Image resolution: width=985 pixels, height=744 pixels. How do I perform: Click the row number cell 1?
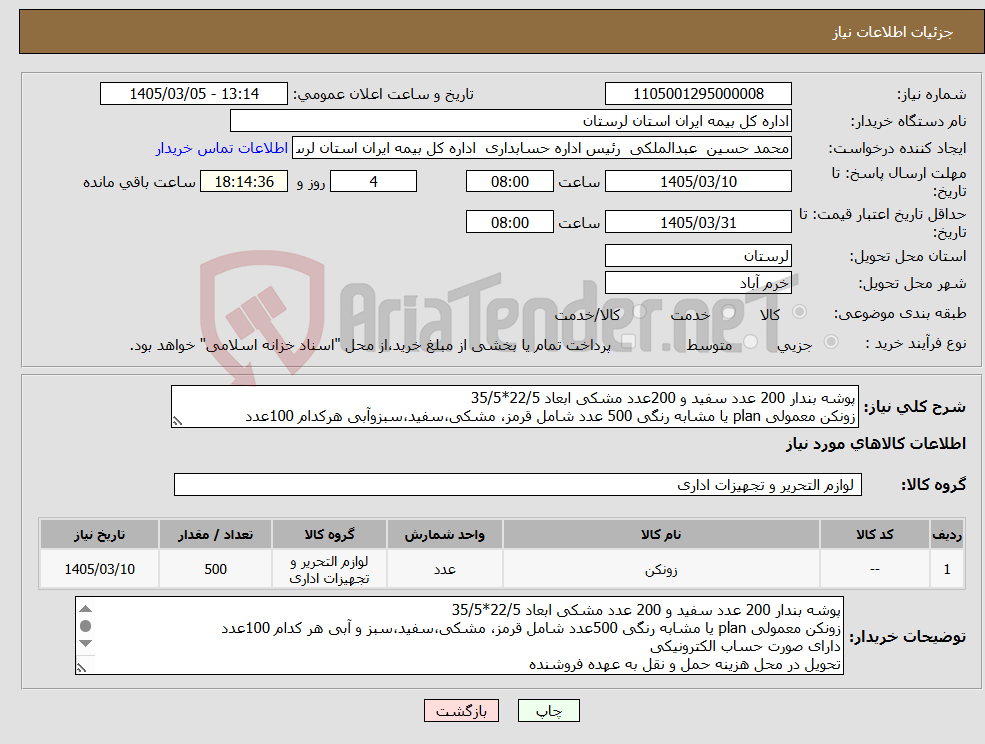(947, 569)
